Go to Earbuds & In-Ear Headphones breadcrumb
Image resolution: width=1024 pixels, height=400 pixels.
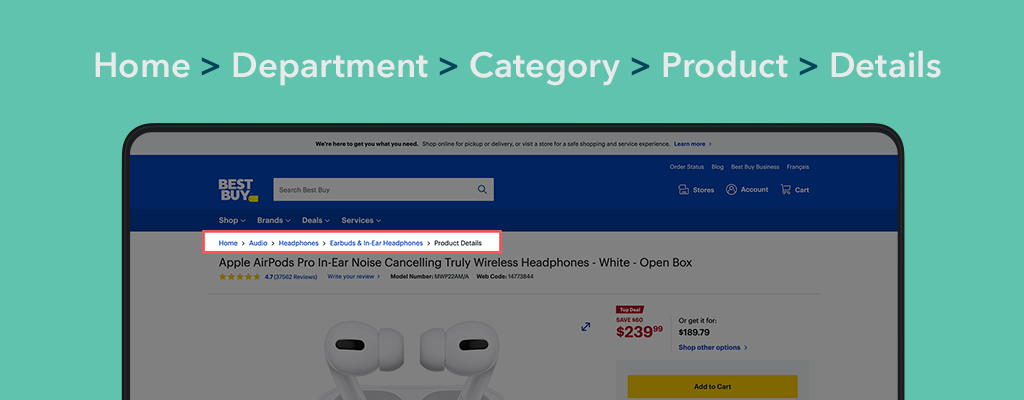tap(376, 243)
